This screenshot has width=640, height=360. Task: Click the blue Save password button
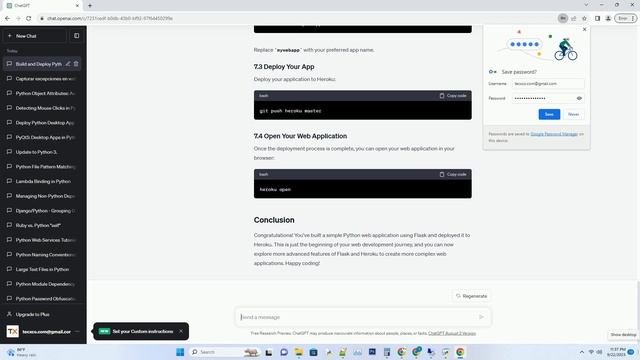pyautogui.click(x=549, y=114)
